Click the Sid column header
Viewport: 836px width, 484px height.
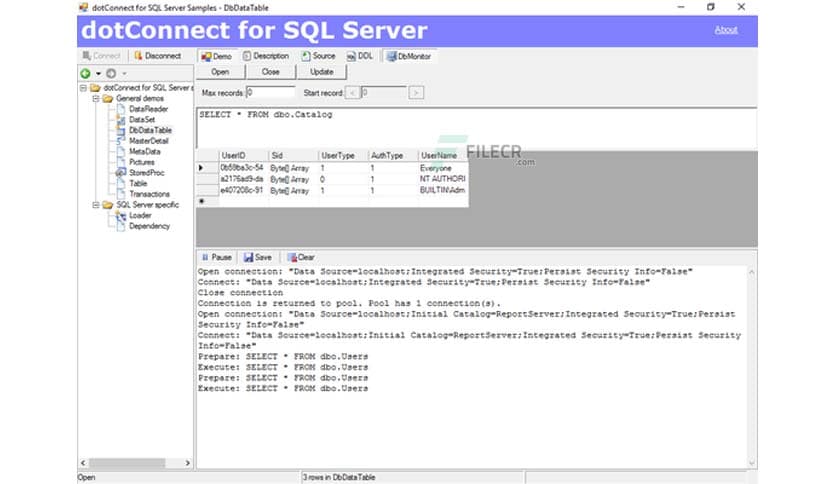(x=293, y=156)
